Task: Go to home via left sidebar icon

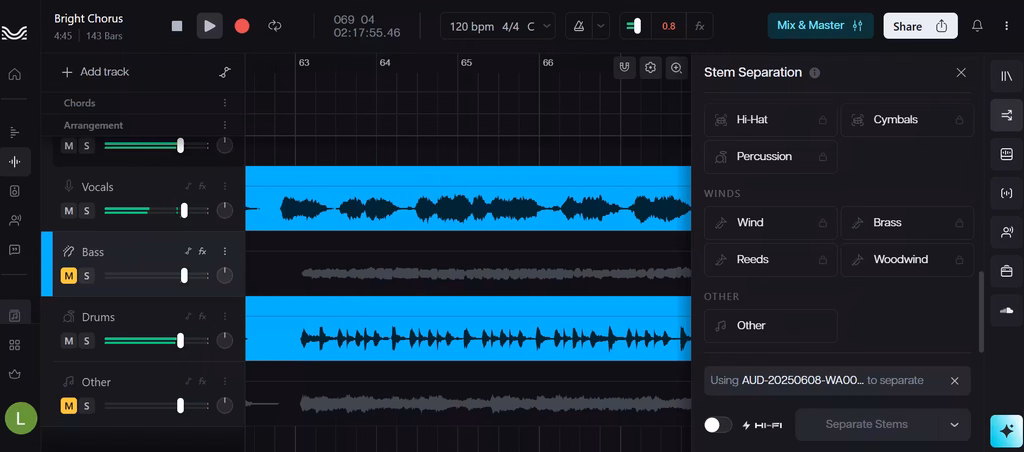Action: [14, 74]
